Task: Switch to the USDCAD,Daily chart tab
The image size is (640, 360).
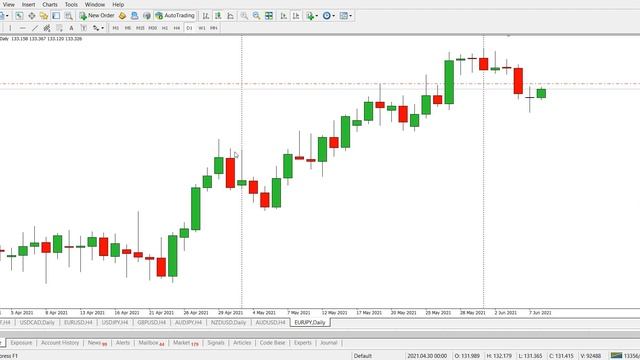Action: pyautogui.click(x=37, y=322)
